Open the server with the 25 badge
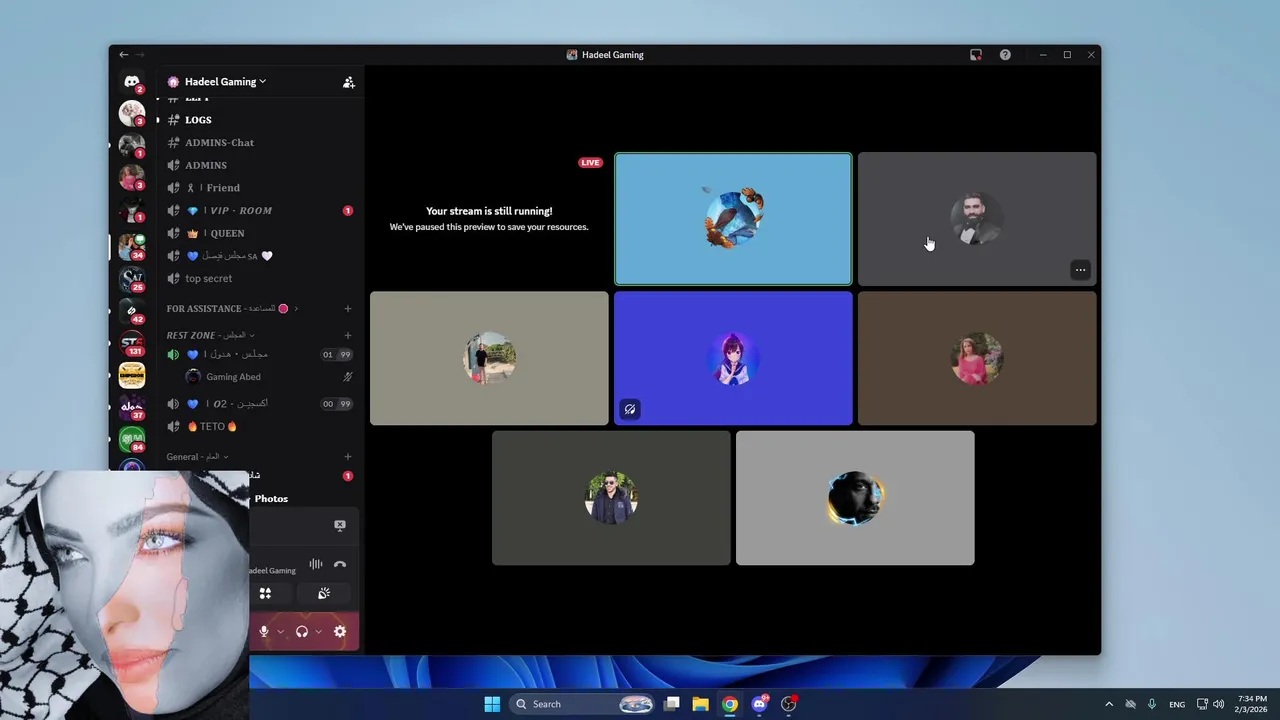 (132, 278)
